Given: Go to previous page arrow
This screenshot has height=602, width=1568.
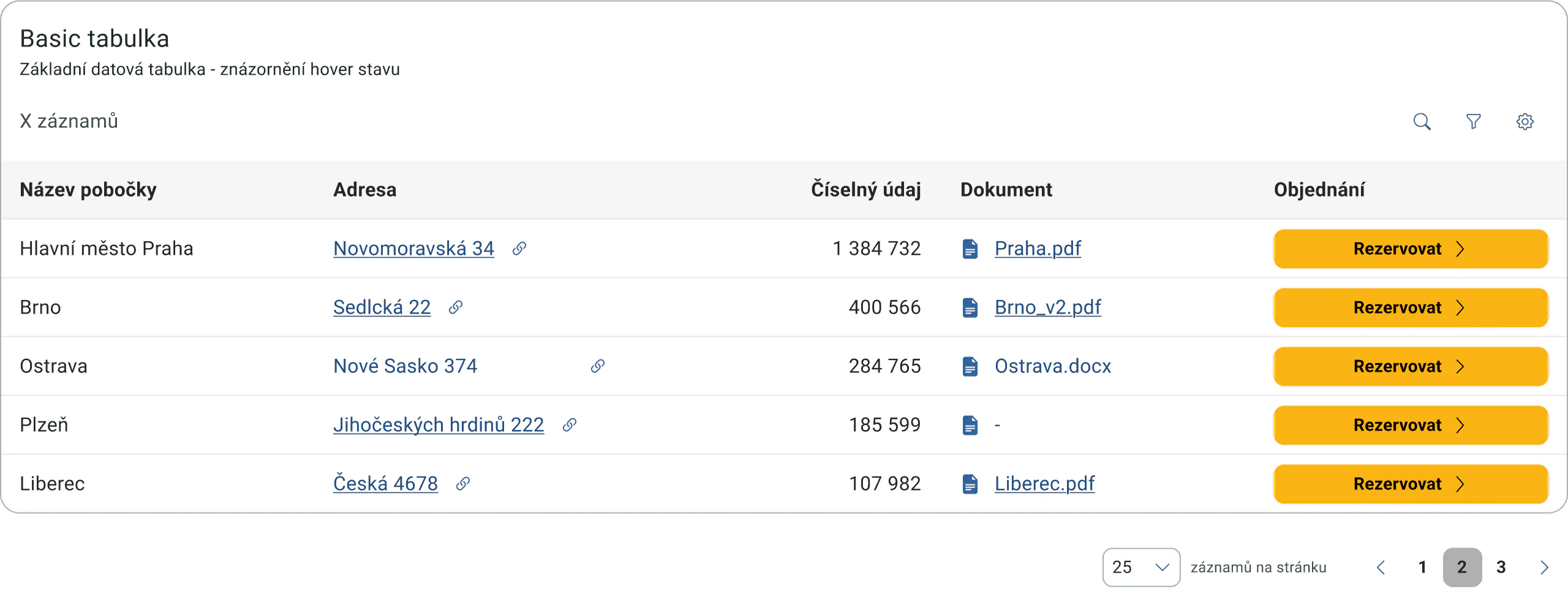Looking at the screenshot, I should click(1381, 567).
